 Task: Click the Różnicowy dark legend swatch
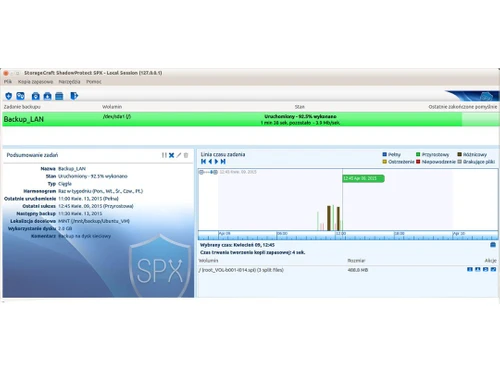tap(459, 154)
